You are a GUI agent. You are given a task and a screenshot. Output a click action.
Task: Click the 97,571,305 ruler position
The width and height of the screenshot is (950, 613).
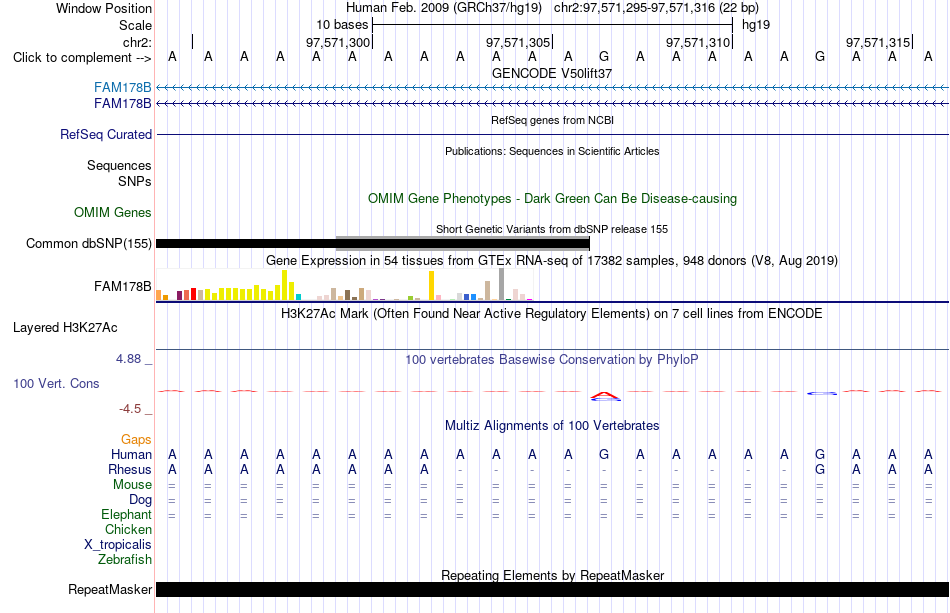518,42
